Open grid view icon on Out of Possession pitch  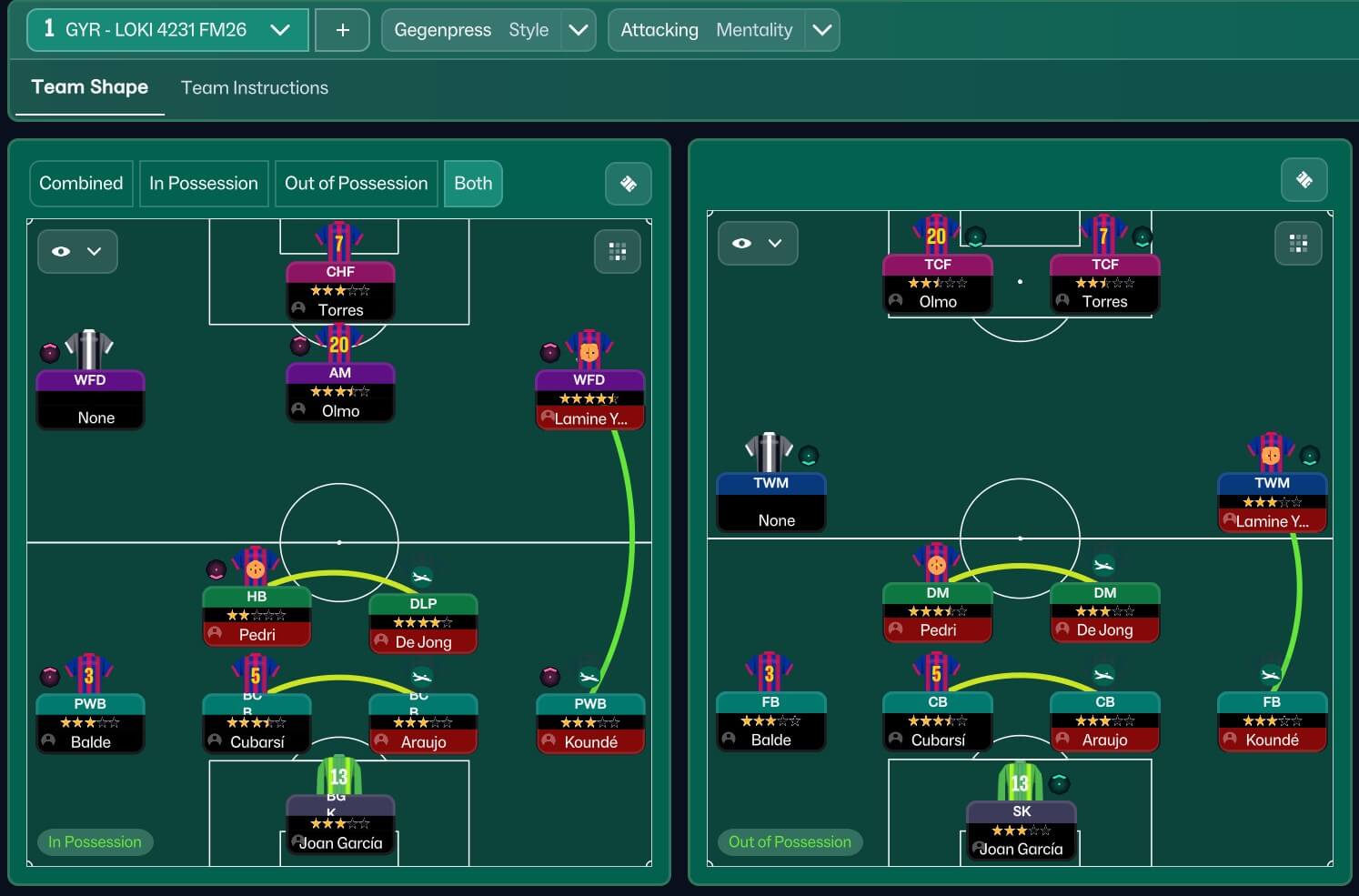(x=1298, y=244)
